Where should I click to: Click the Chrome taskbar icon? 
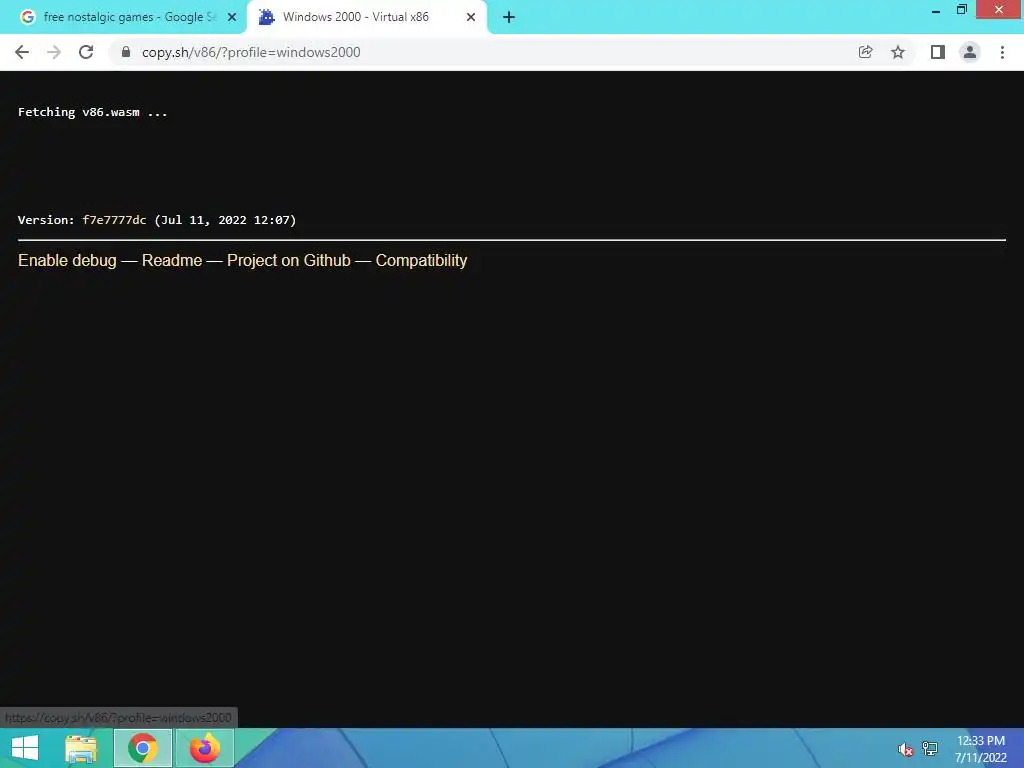coord(142,748)
